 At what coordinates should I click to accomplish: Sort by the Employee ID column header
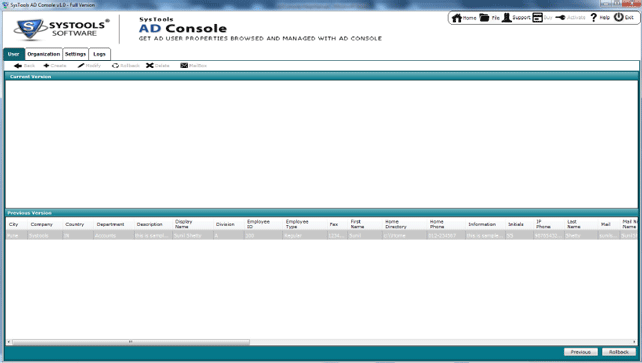[x=263, y=224]
